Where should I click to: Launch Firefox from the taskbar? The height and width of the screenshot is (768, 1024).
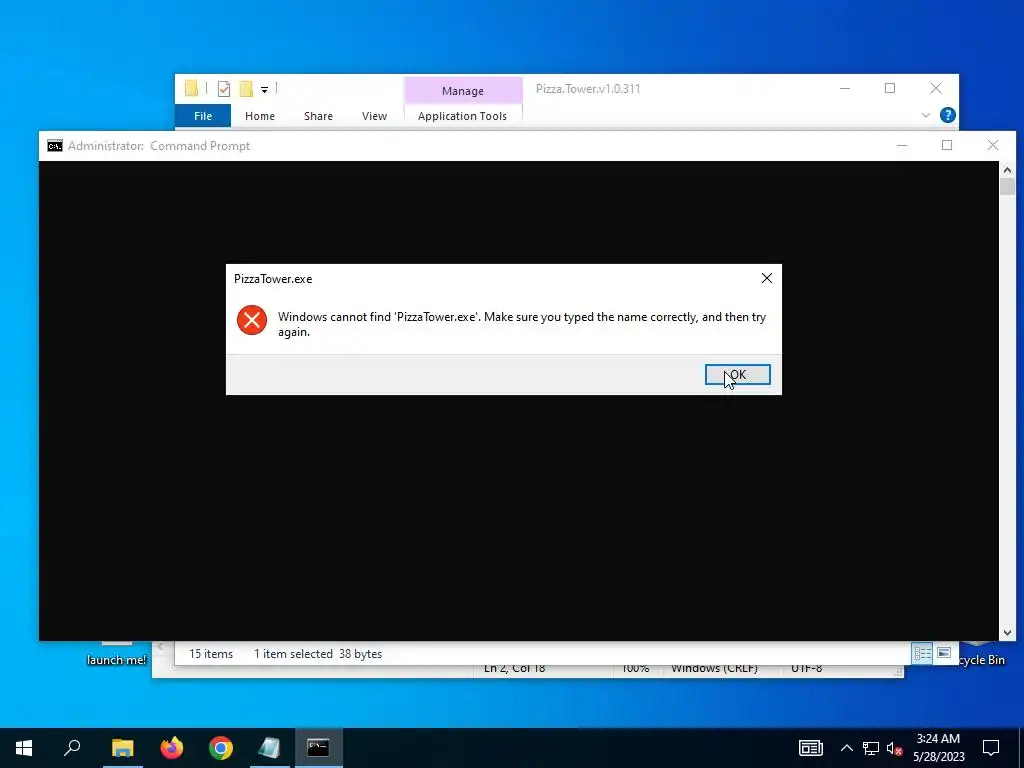click(172, 748)
